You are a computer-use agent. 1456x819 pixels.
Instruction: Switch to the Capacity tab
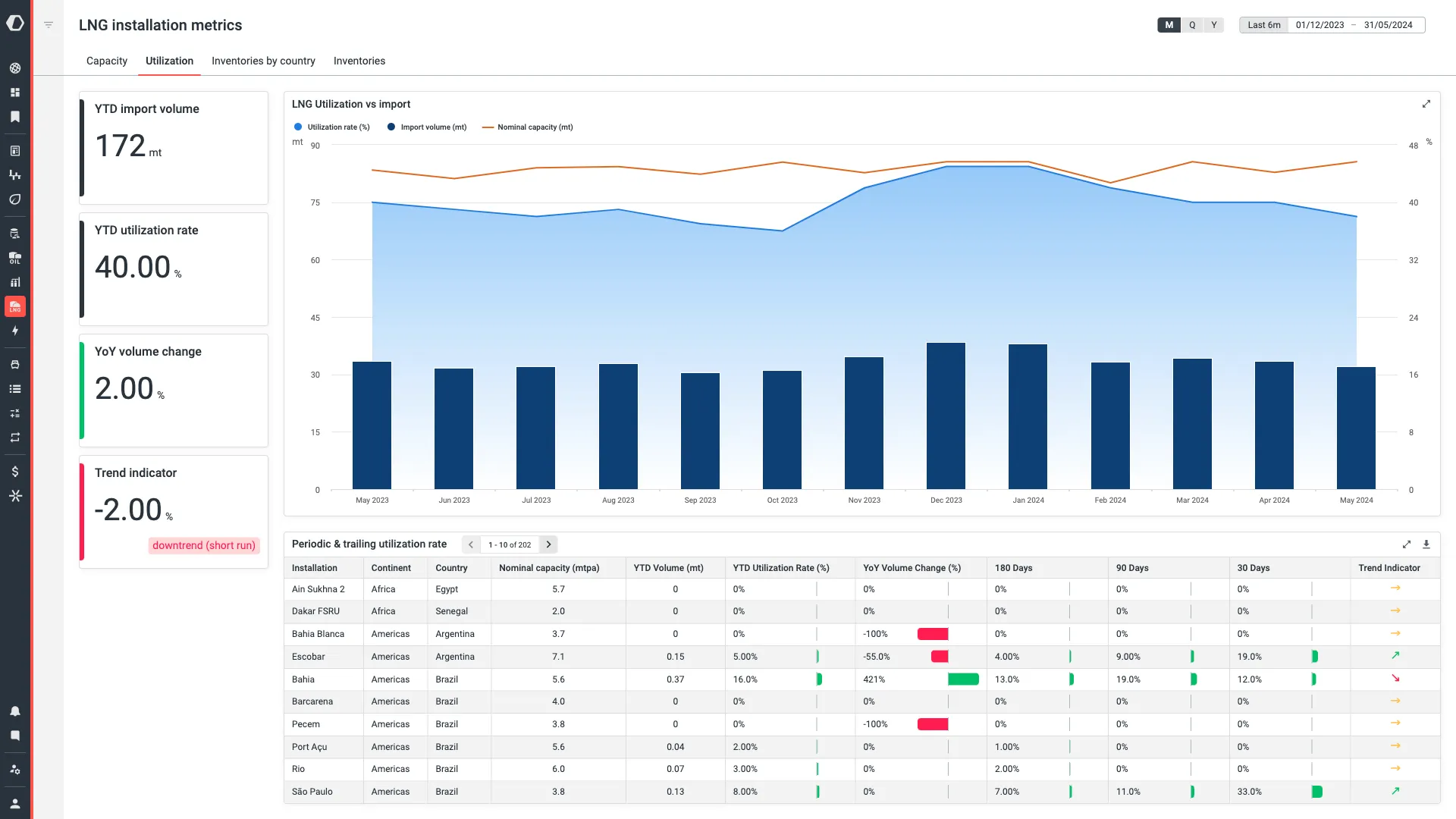(x=106, y=61)
